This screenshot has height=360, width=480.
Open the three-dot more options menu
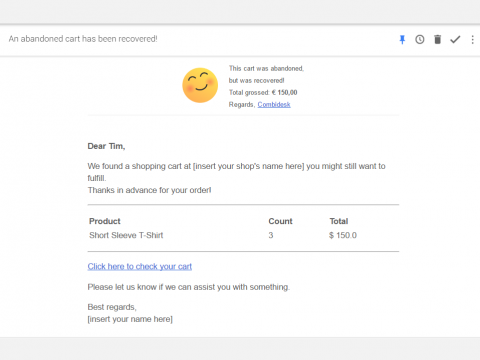pyautogui.click(x=473, y=40)
